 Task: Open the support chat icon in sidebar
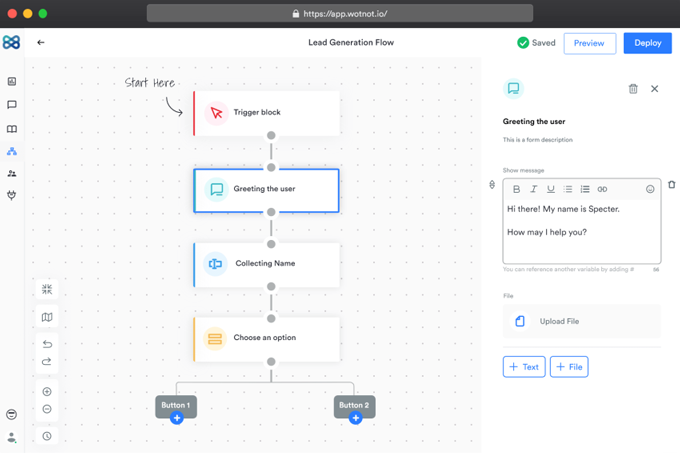12,414
